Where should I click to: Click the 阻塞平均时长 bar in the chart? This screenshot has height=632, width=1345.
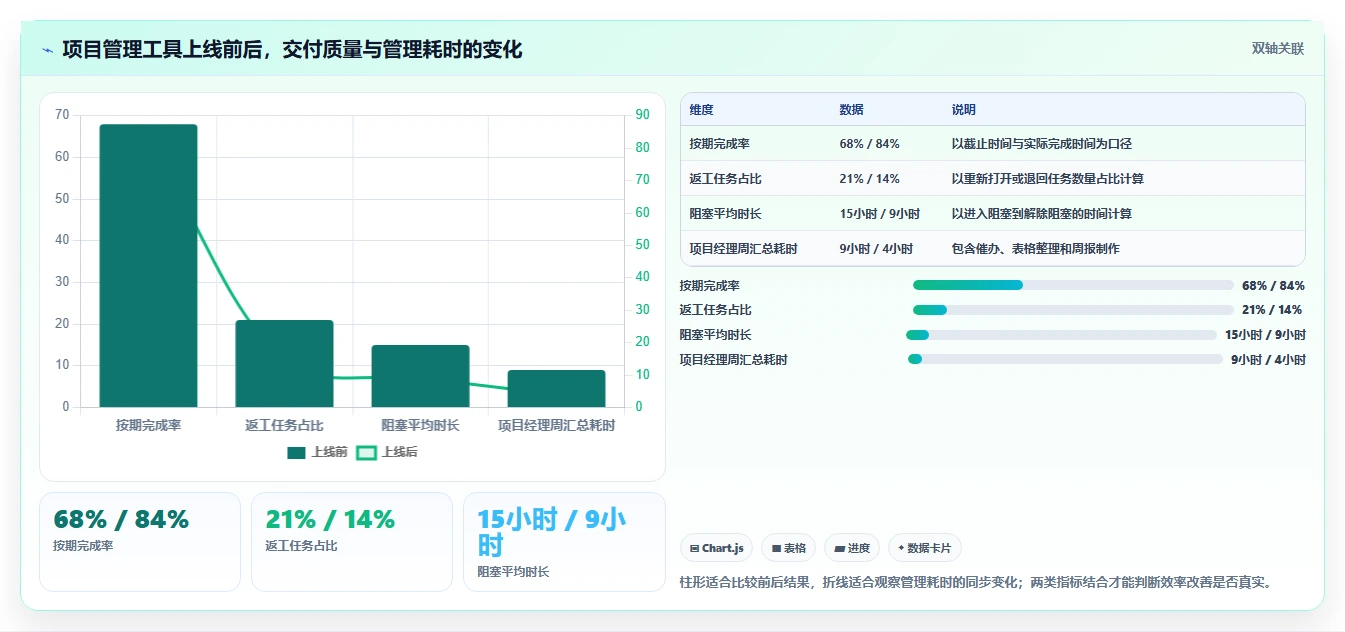(x=420, y=376)
